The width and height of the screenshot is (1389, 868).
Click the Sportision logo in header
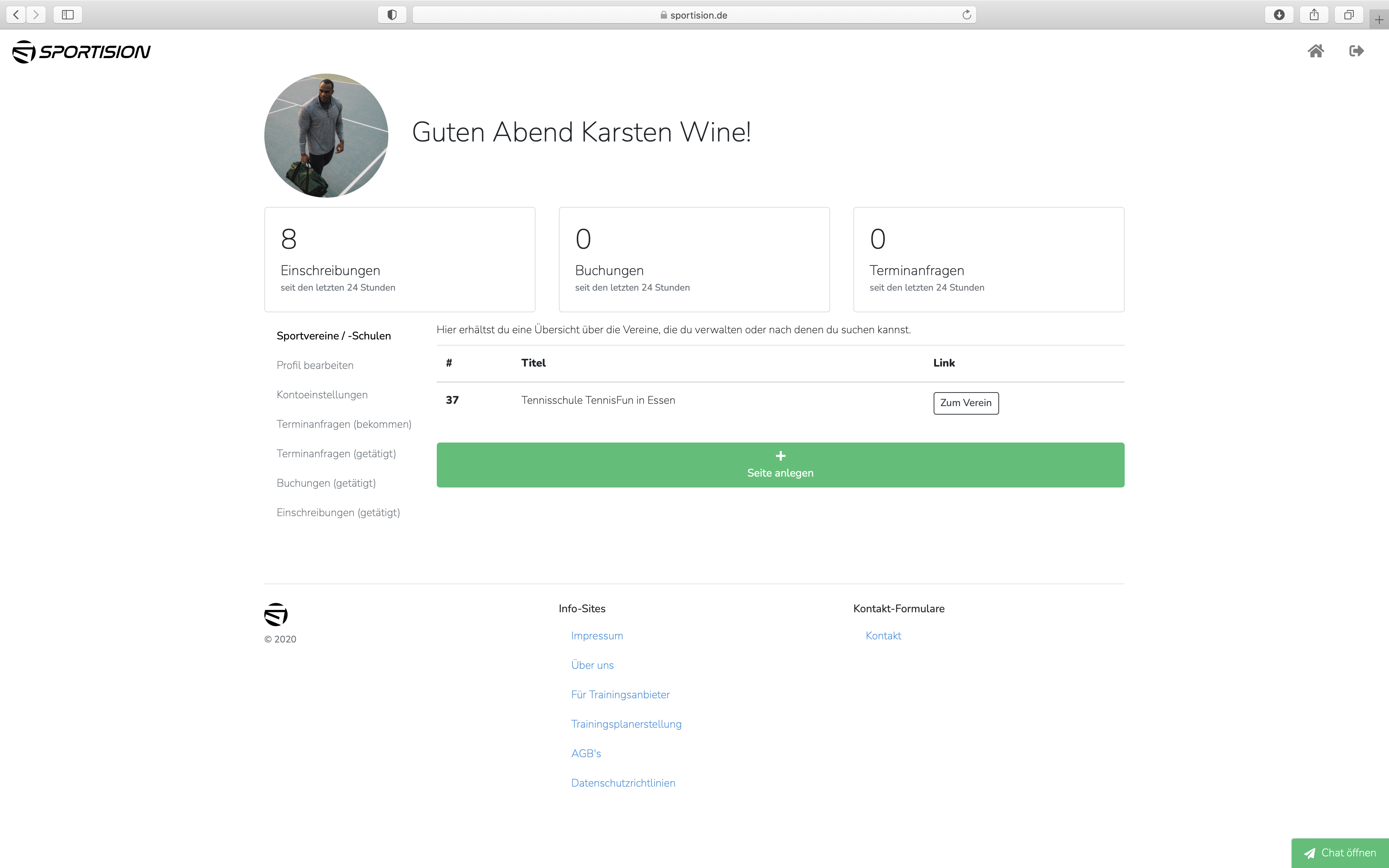(x=81, y=52)
